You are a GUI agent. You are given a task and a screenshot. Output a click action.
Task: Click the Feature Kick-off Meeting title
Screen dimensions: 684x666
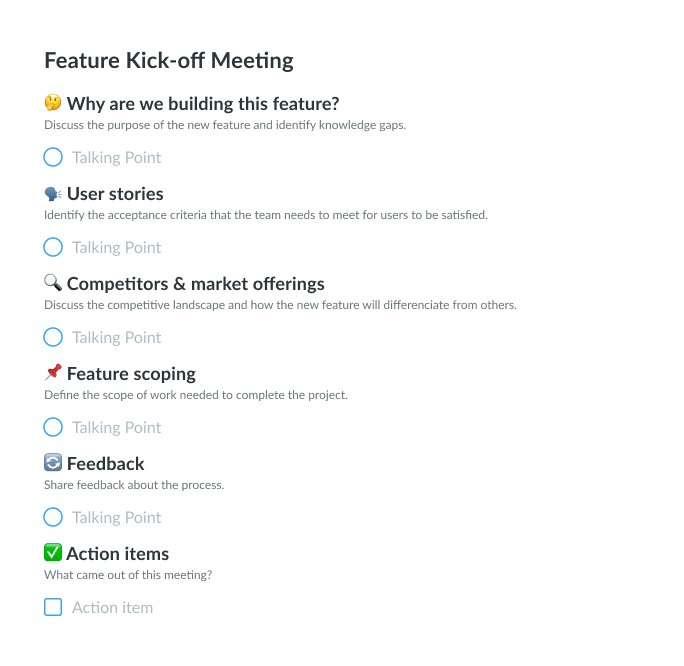(169, 60)
